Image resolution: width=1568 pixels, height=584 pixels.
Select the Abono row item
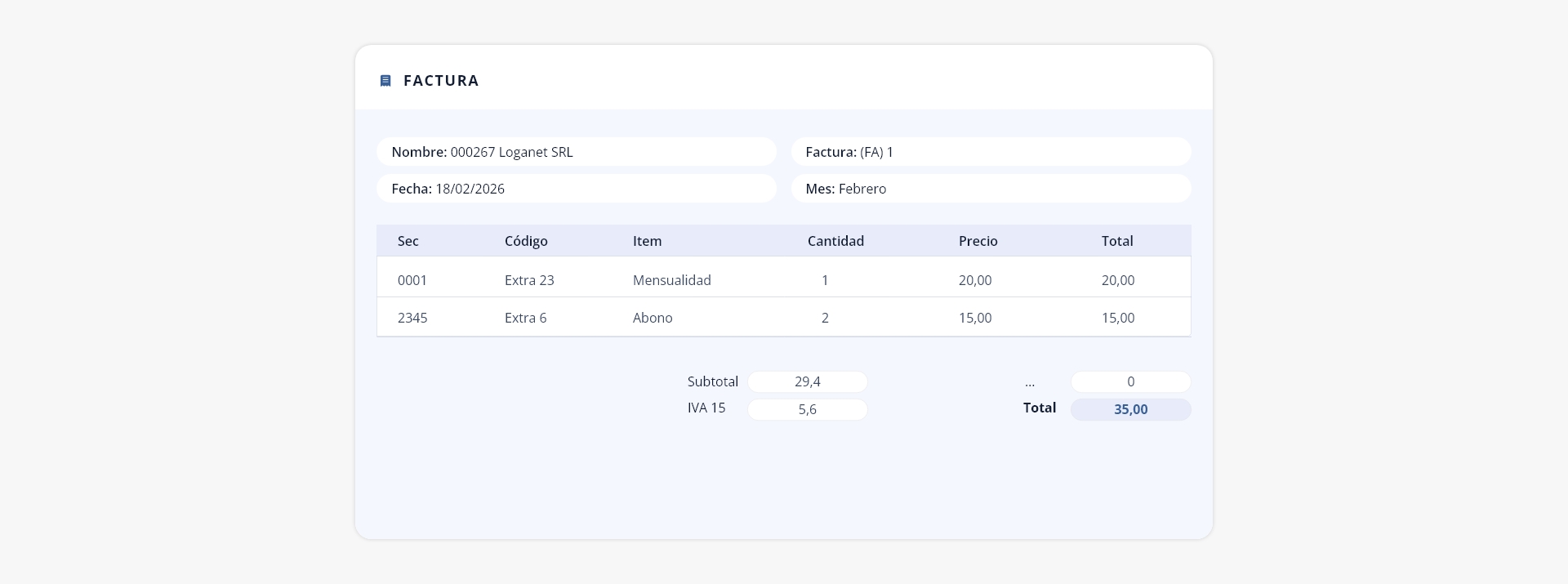(x=653, y=318)
